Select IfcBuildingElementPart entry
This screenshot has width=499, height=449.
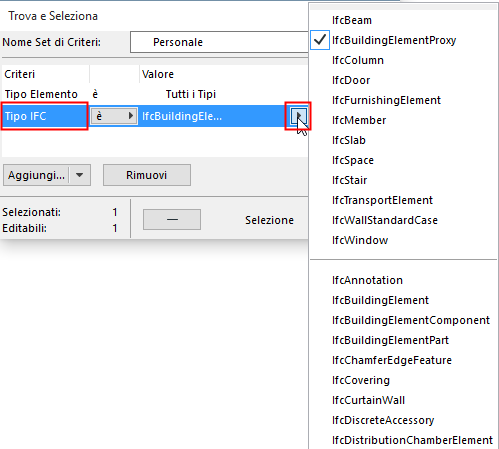403,340
